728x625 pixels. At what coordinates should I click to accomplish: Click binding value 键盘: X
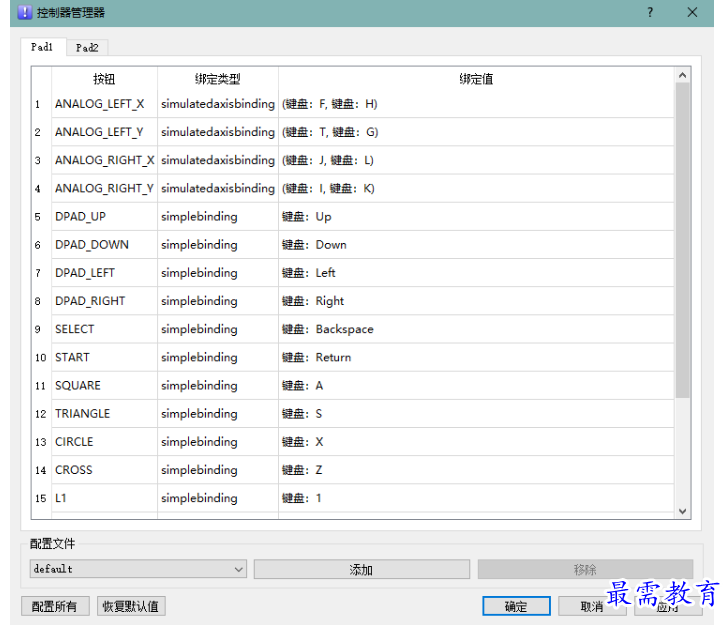pyautogui.click(x=476, y=442)
